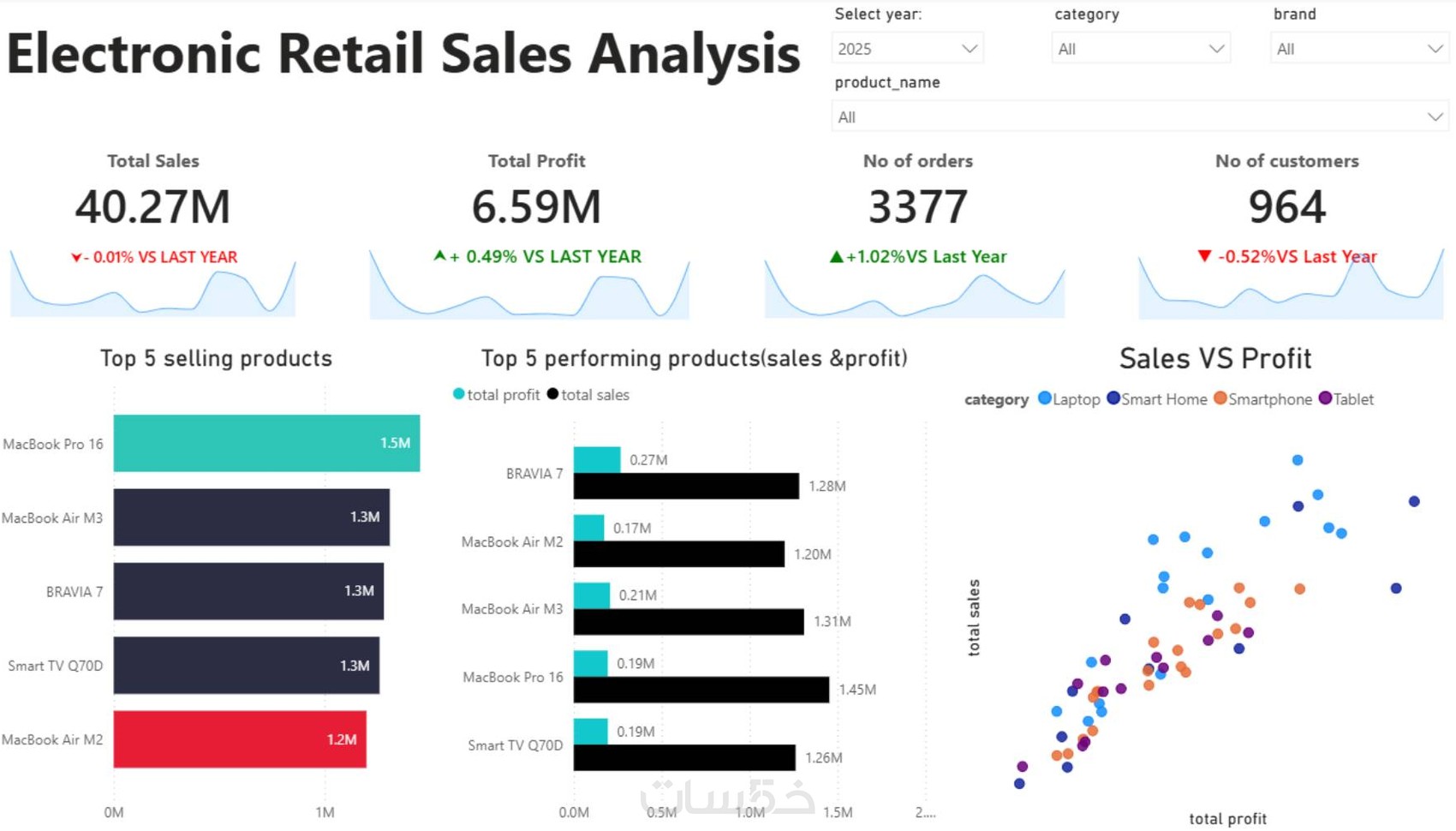Click Smart TV Q70D sales bar labeled 1.26M
The width and height of the screenshot is (1456, 831).
click(684, 757)
